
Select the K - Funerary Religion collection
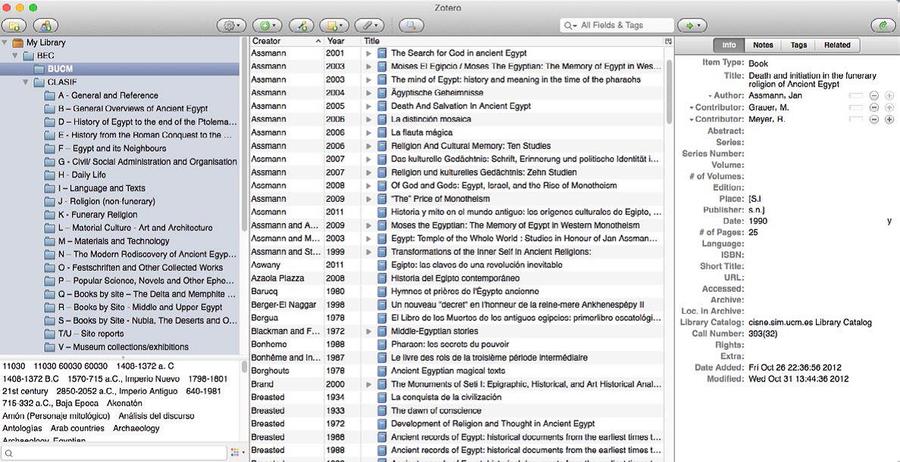97,214
